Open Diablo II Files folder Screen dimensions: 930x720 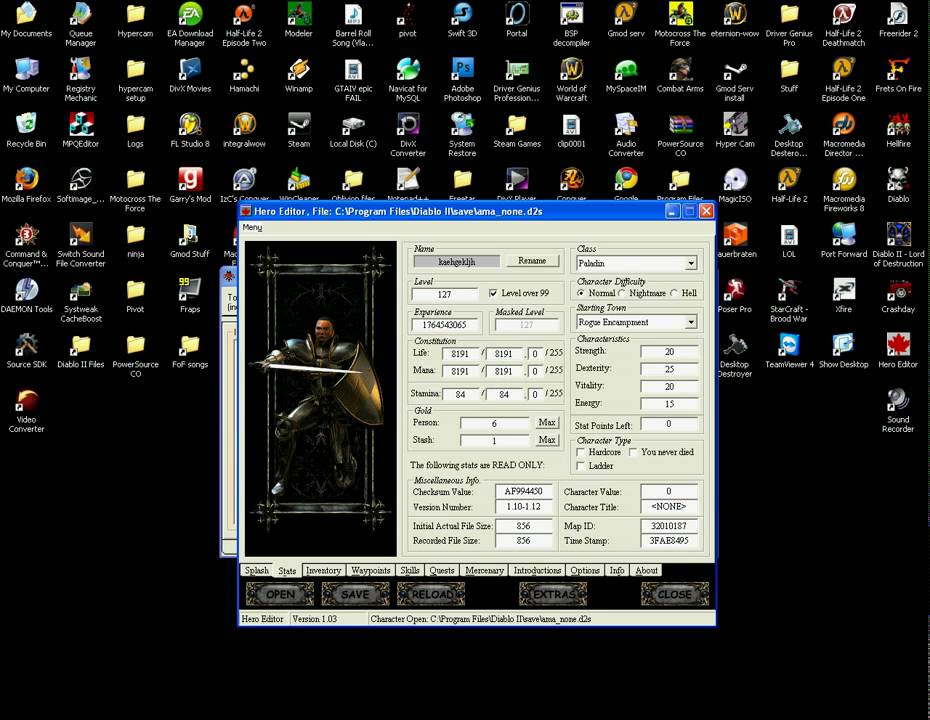pos(81,351)
